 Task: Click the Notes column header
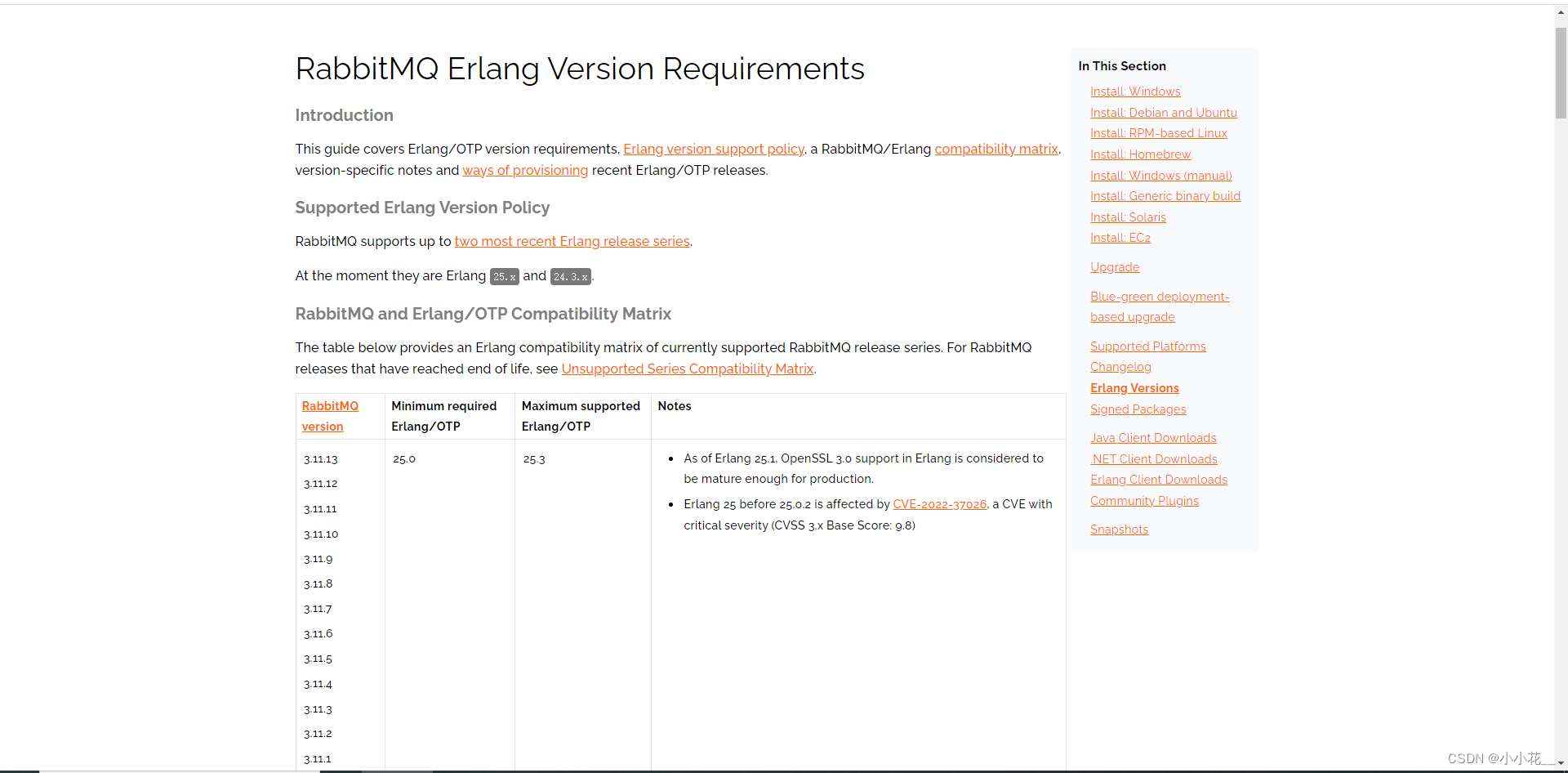tap(675, 406)
